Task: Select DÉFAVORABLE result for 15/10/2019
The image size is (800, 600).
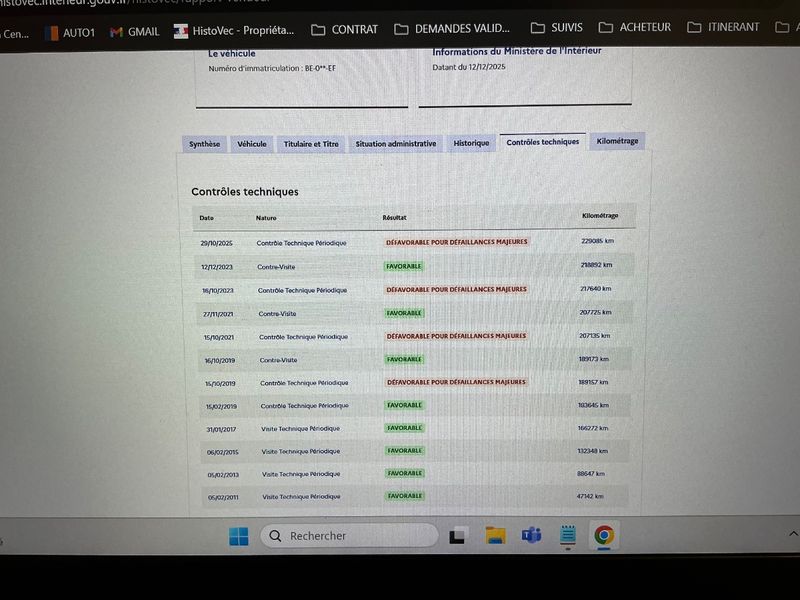Action: tap(456, 382)
